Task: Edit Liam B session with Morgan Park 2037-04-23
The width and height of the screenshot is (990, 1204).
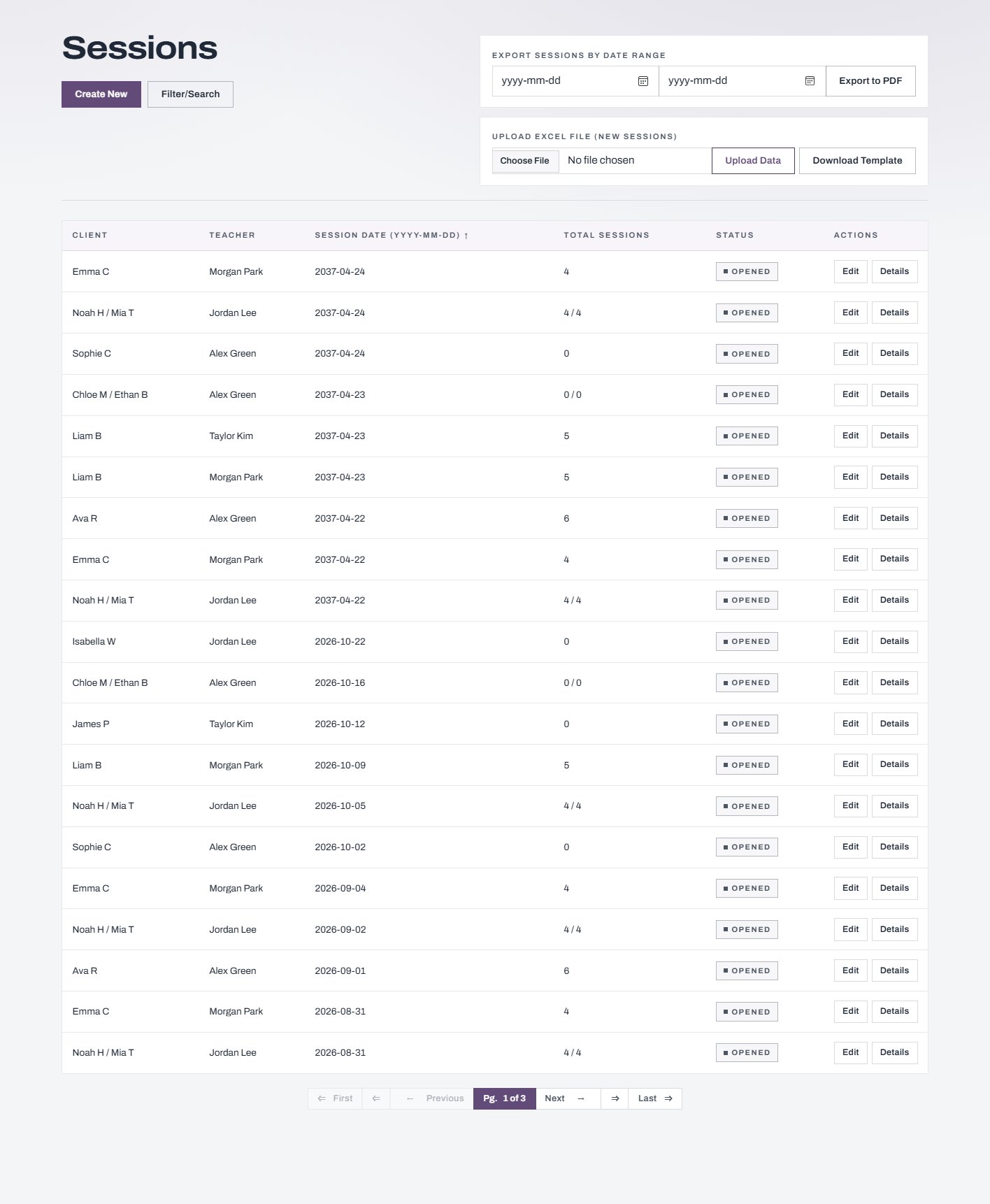Action: click(x=851, y=477)
